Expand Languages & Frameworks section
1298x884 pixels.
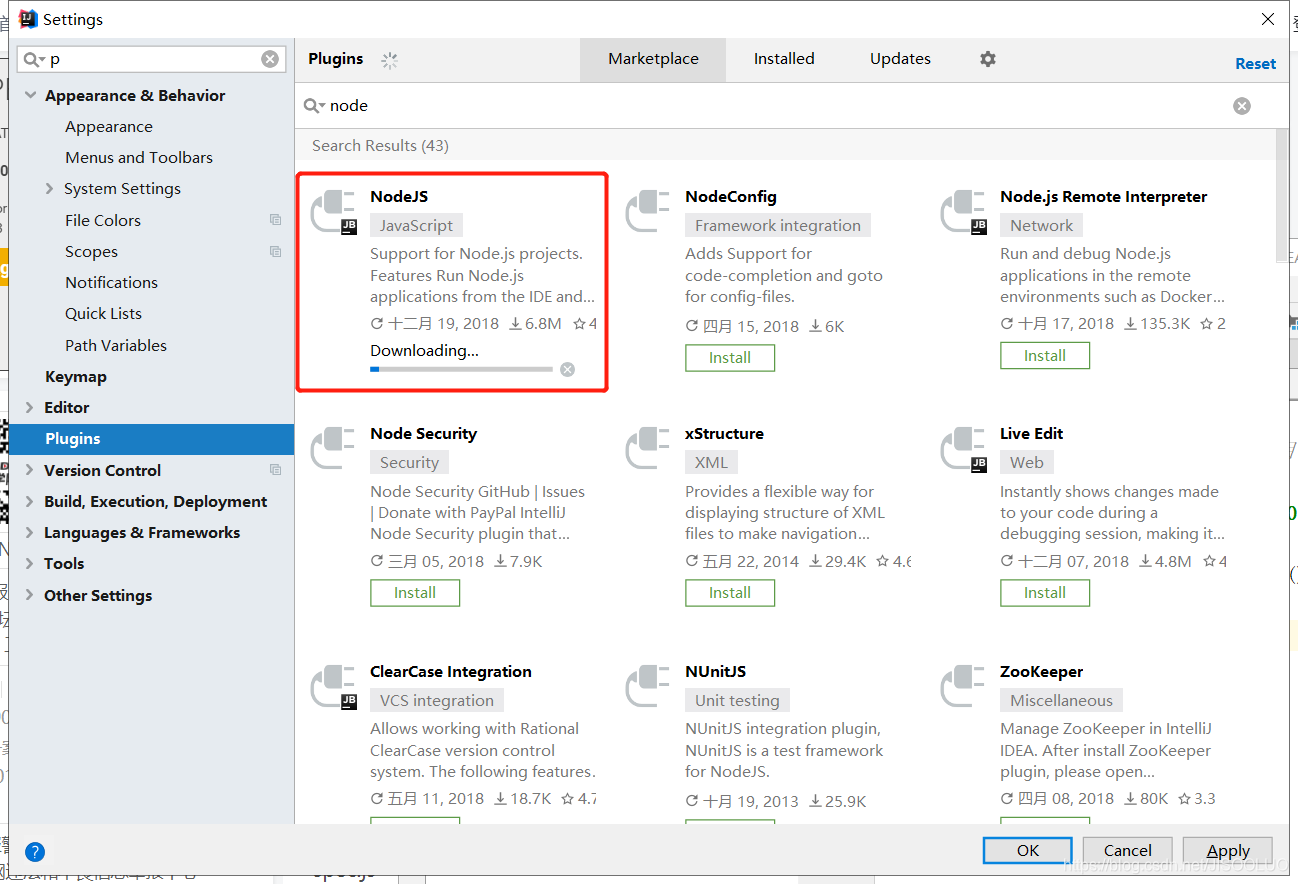(30, 533)
